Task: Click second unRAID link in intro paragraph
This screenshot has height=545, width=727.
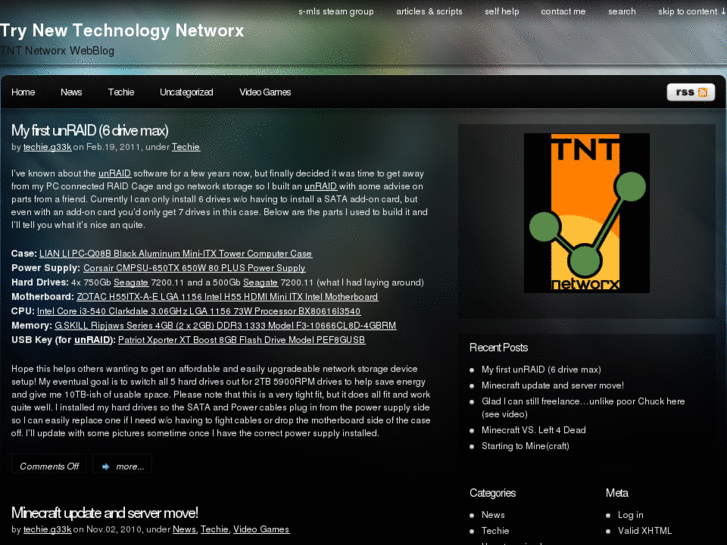Action: coord(320,187)
